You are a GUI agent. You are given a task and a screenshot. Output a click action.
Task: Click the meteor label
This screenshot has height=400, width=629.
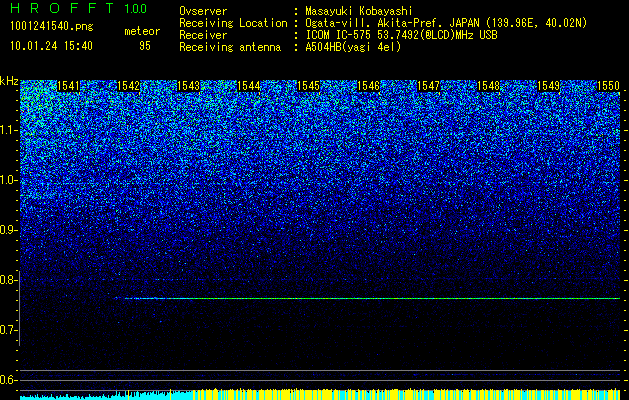pyautogui.click(x=142, y=31)
